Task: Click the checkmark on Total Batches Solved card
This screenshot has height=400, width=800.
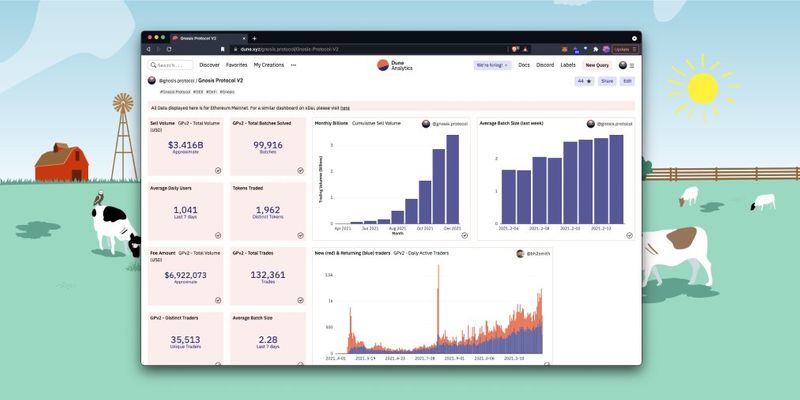Action: tap(300, 170)
